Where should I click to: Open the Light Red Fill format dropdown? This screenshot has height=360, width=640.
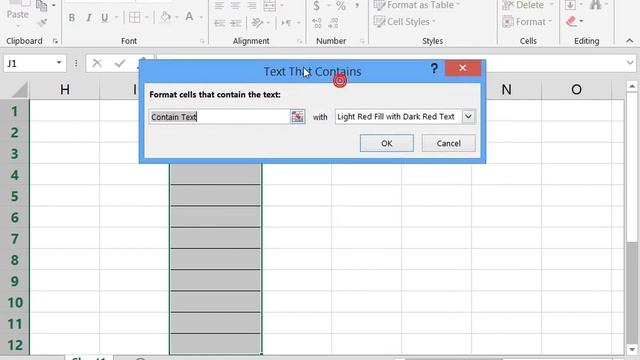click(468, 117)
